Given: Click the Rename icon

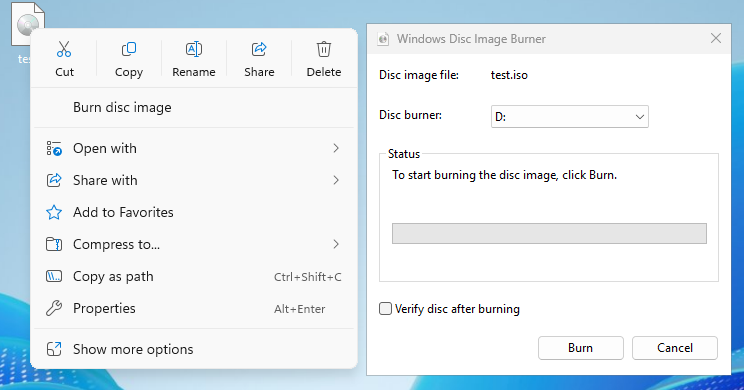Looking at the screenshot, I should pyautogui.click(x=194, y=49).
